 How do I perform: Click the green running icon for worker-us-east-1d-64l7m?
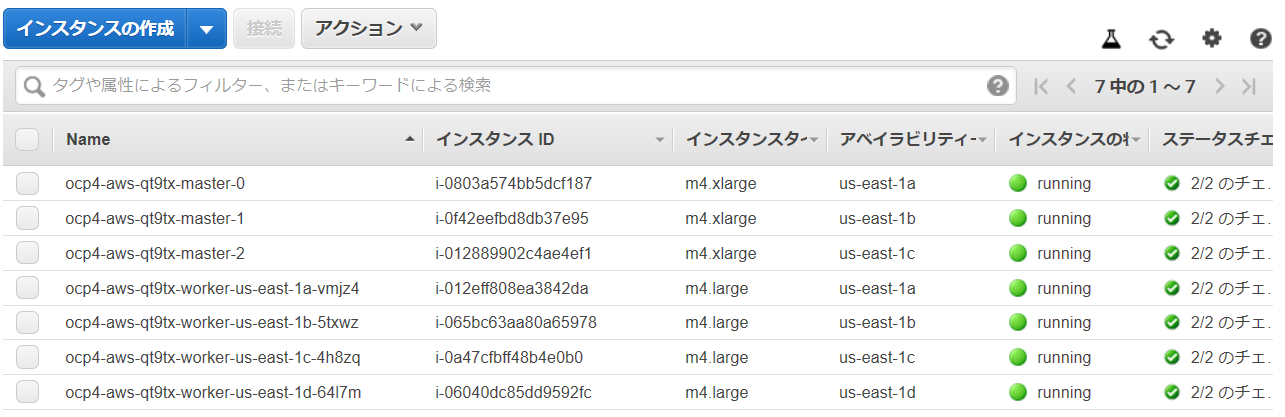click(1018, 392)
